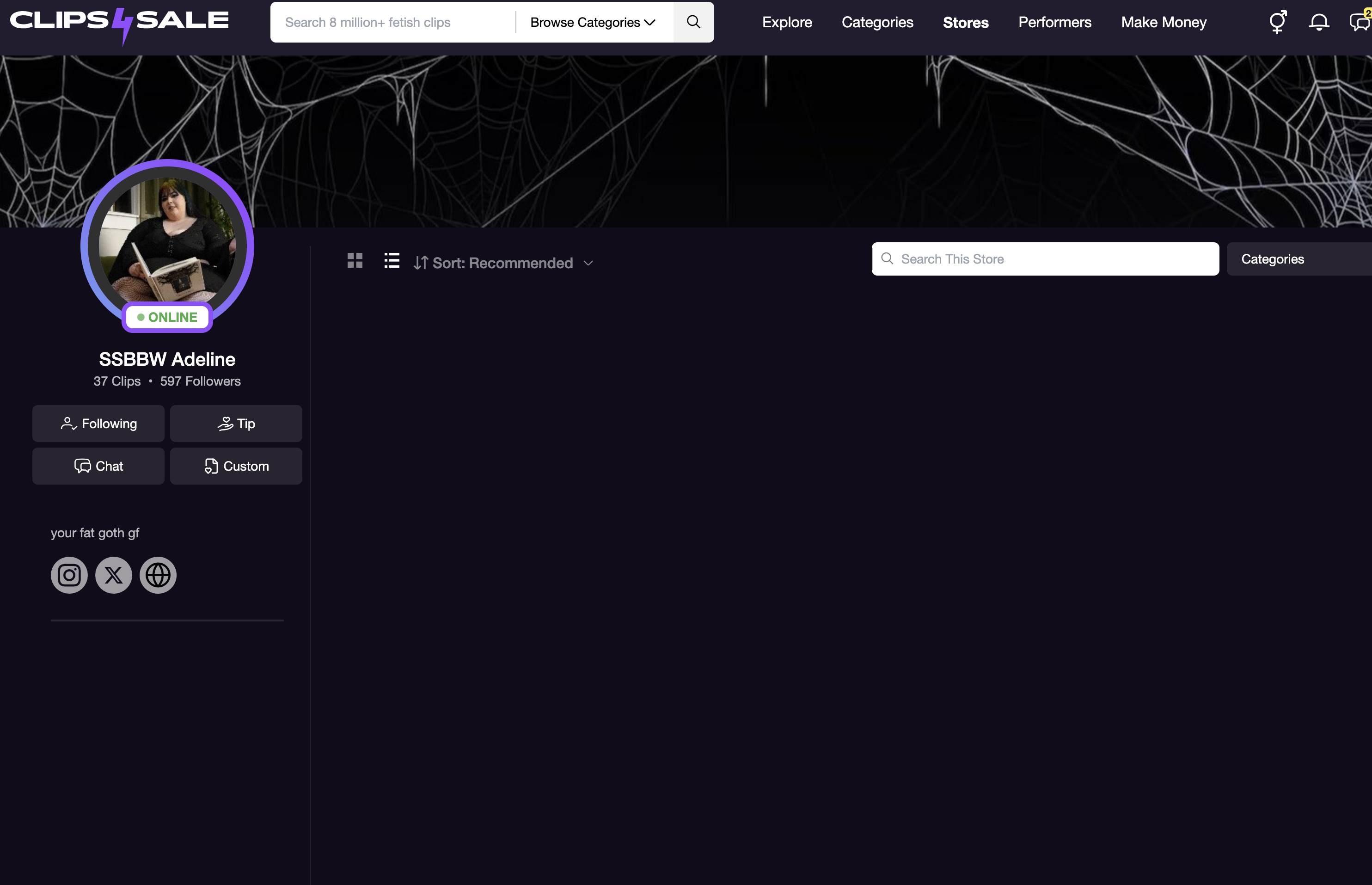Switch to grid view layout
The height and width of the screenshot is (885, 1372).
355,260
